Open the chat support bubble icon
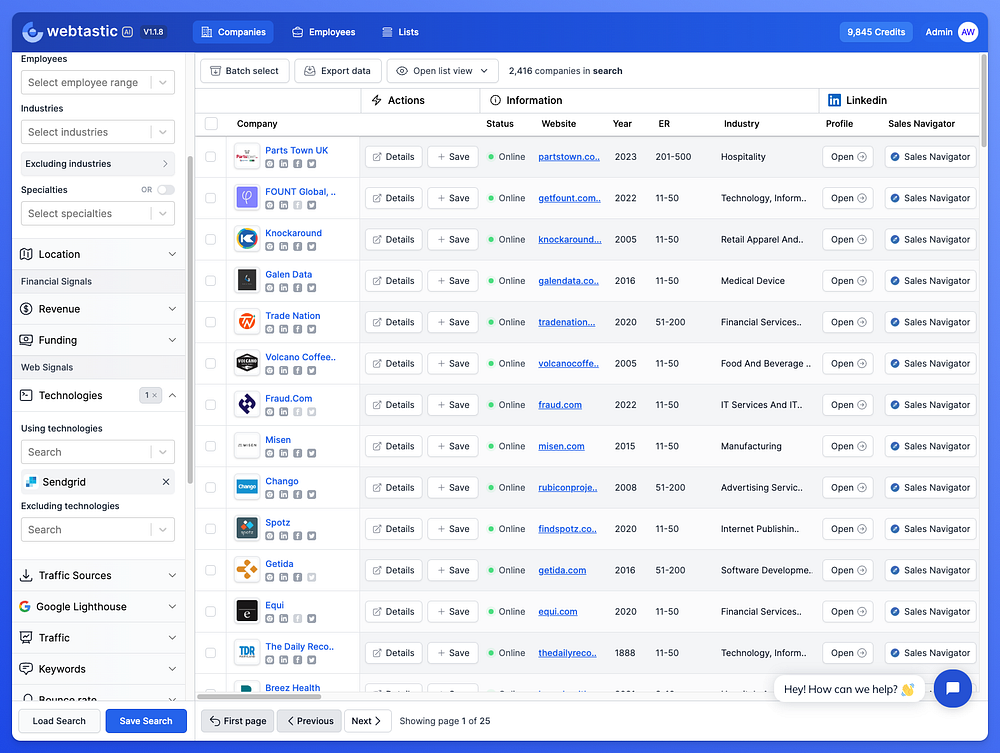The image size is (1000, 753). [952, 688]
